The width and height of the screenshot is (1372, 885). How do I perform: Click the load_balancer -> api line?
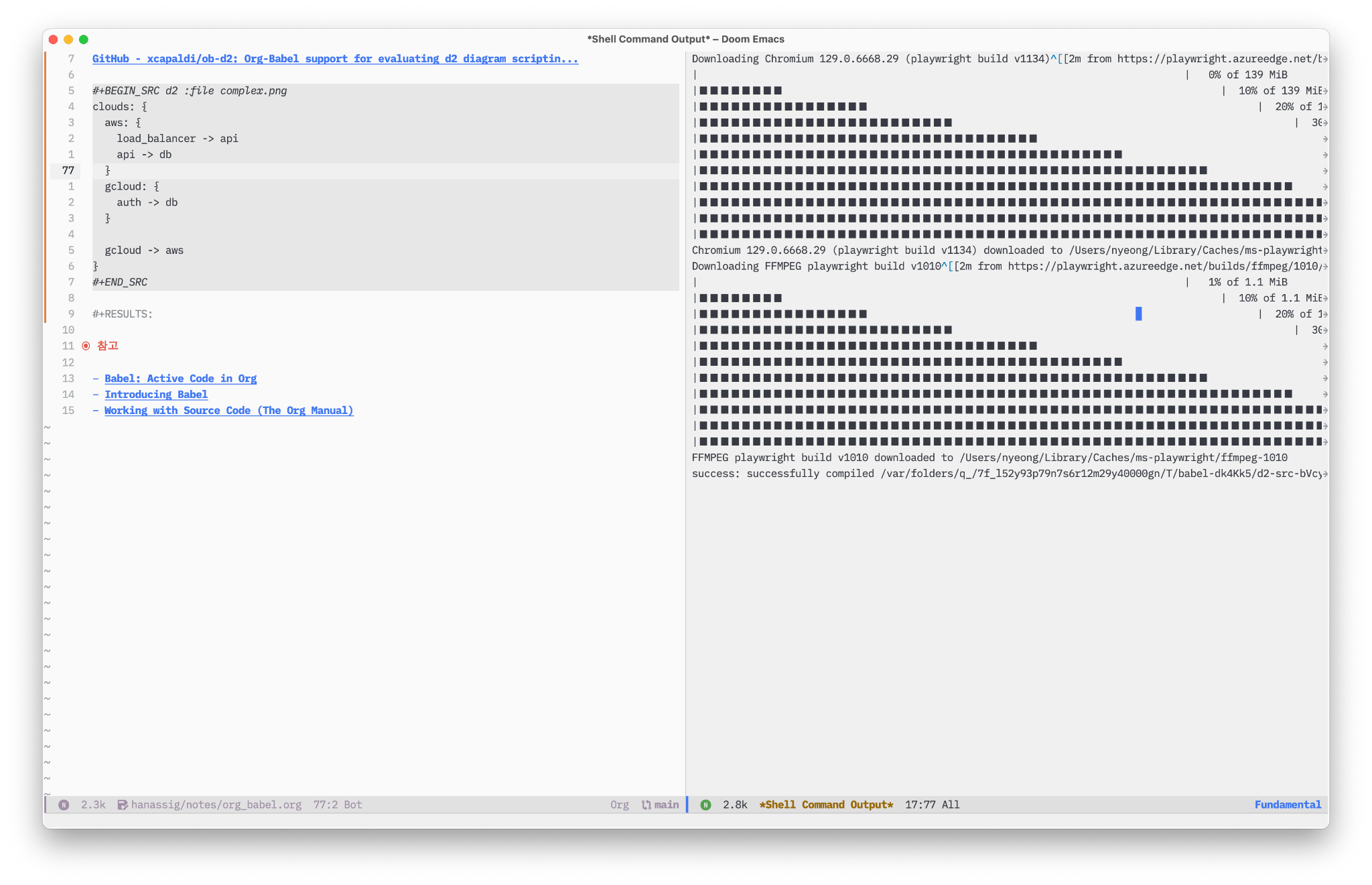[x=178, y=139]
